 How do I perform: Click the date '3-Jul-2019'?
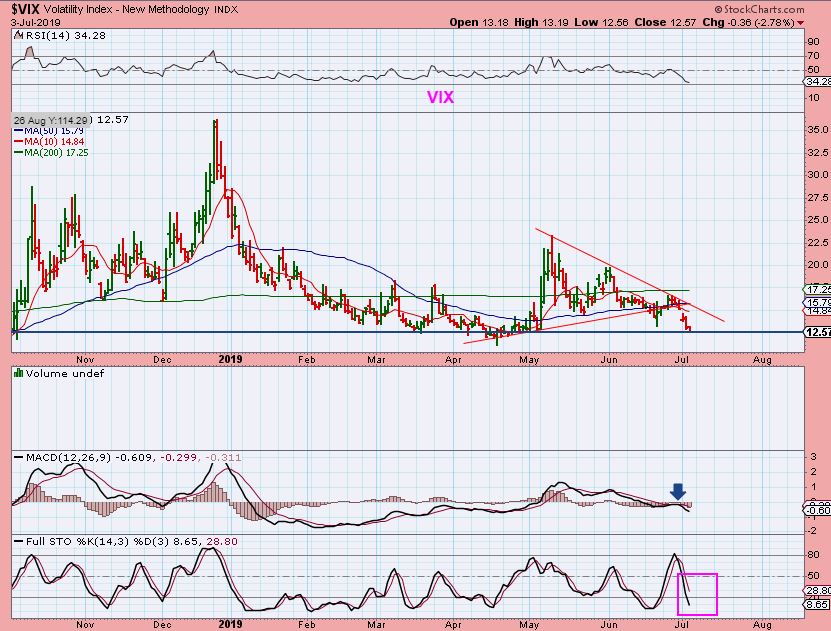tap(36, 23)
